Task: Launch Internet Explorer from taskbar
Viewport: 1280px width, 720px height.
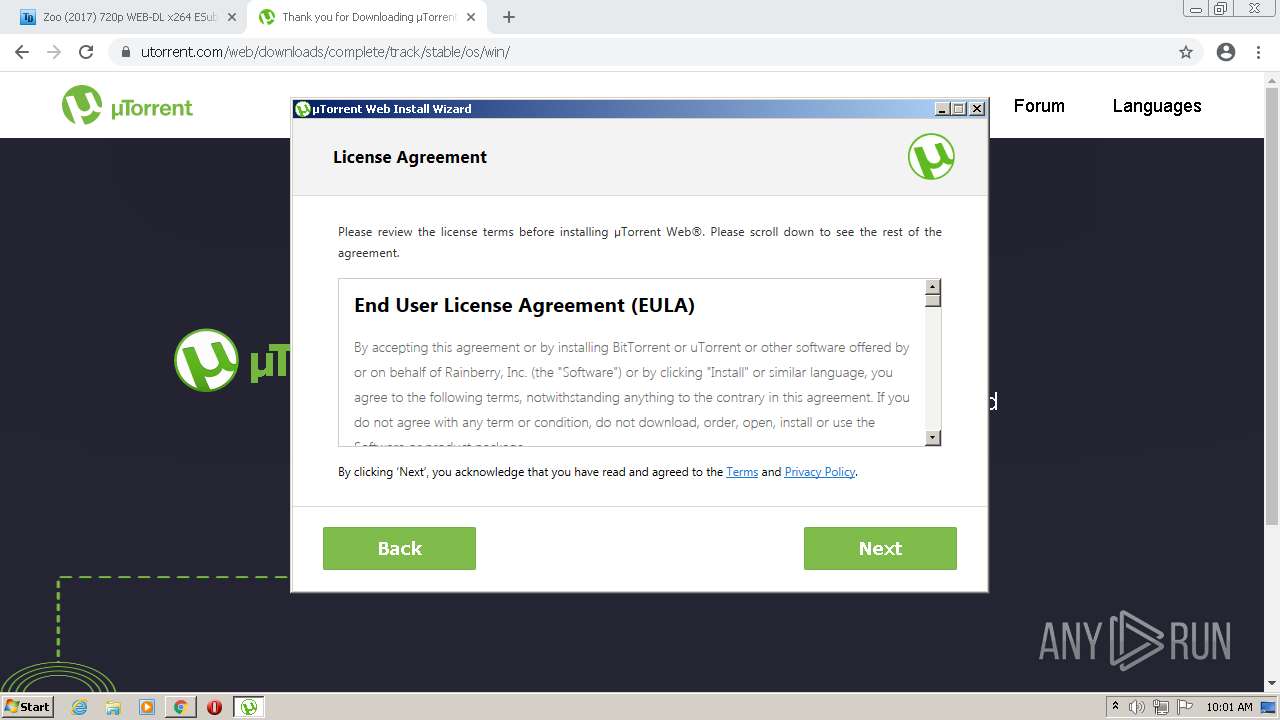Action: (x=79, y=707)
